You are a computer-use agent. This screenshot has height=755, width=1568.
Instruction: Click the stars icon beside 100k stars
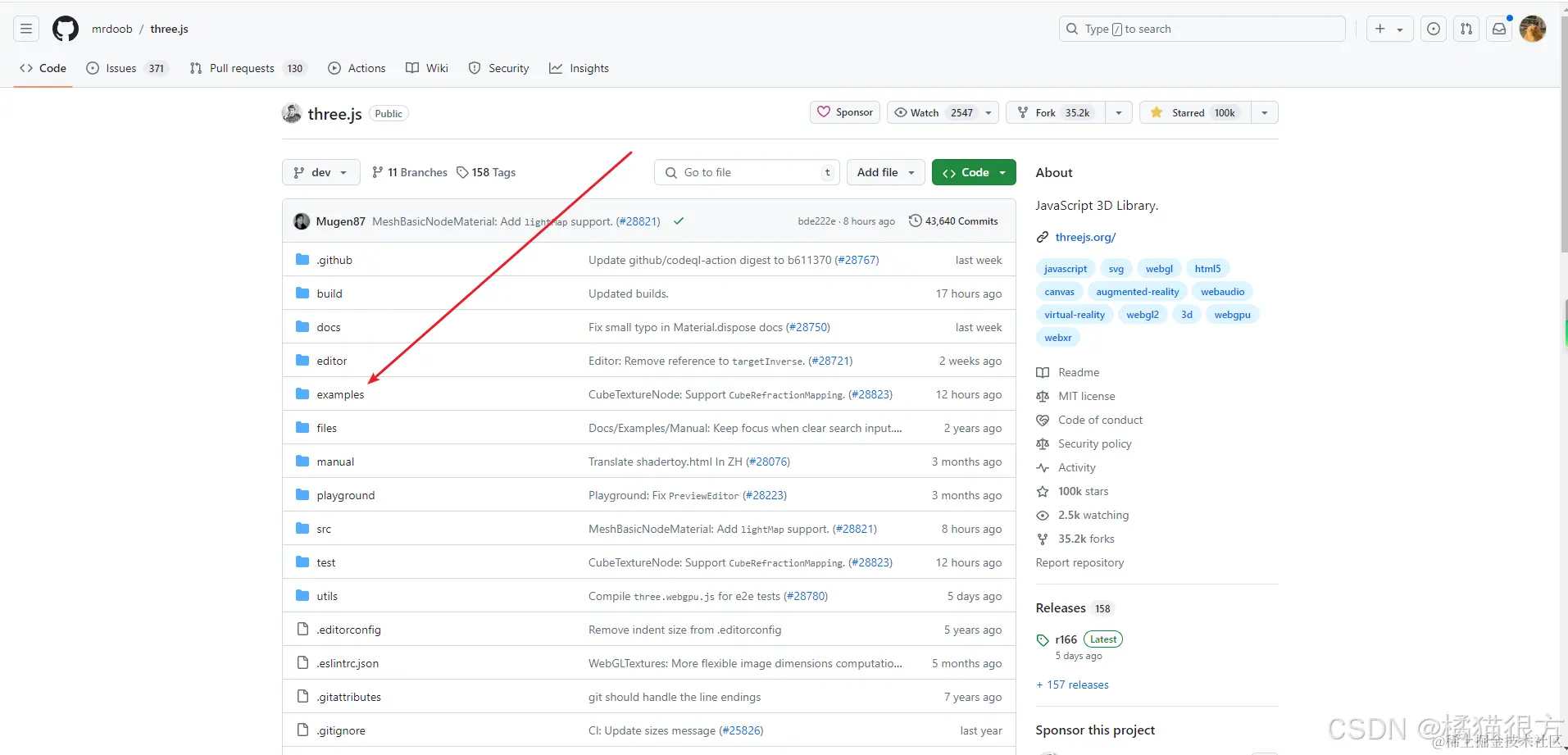tap(1043, 491)
